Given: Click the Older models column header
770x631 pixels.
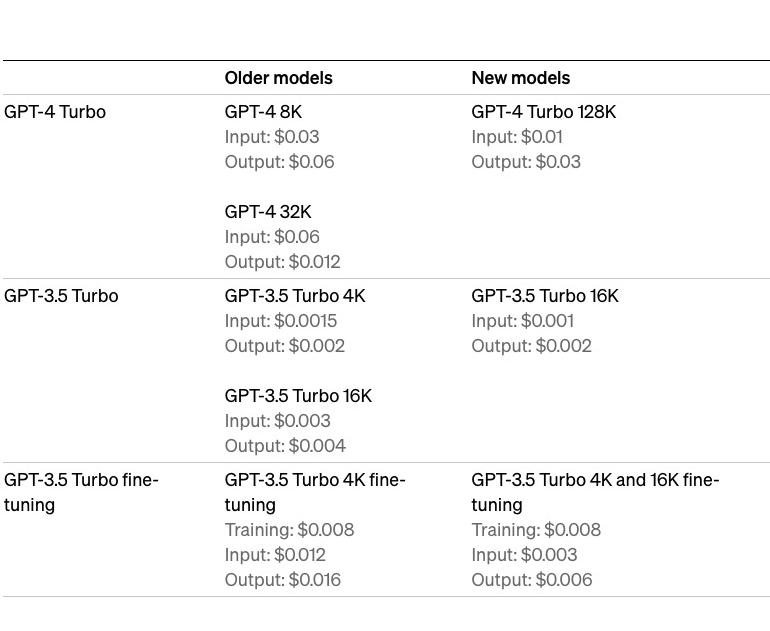Looking at the screenshot, I should coord(278,78).
